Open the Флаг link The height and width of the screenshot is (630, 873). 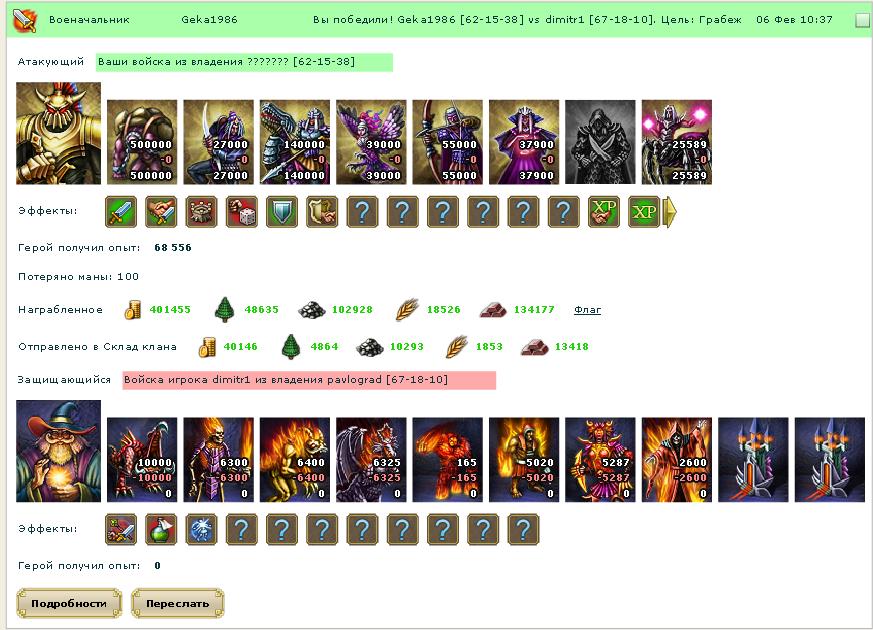(x=587, y=310)
